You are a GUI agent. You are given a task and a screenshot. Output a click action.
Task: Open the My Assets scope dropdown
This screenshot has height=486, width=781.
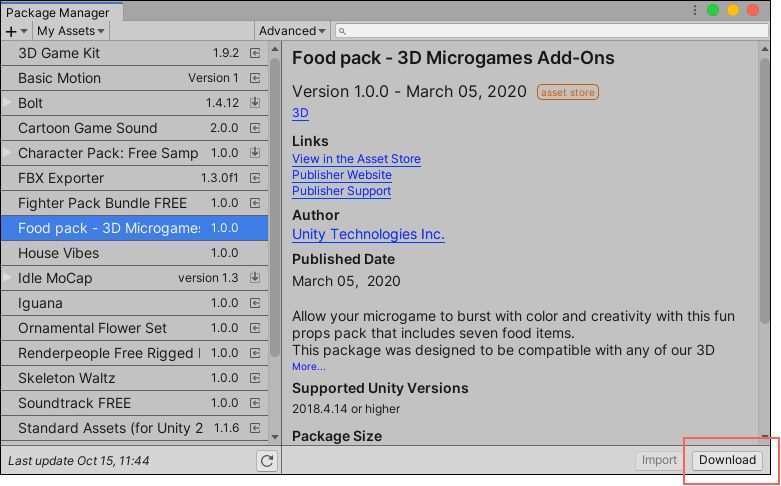tap(71, 31)
